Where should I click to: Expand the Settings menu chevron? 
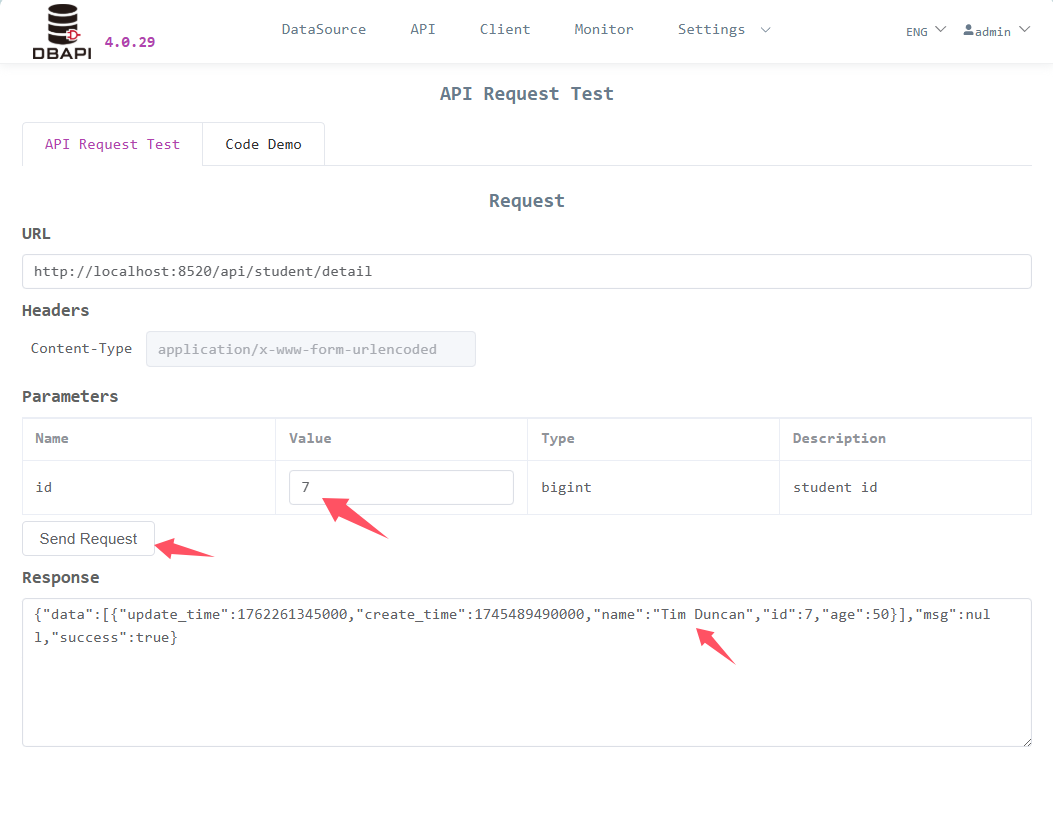tap(763, 30)
